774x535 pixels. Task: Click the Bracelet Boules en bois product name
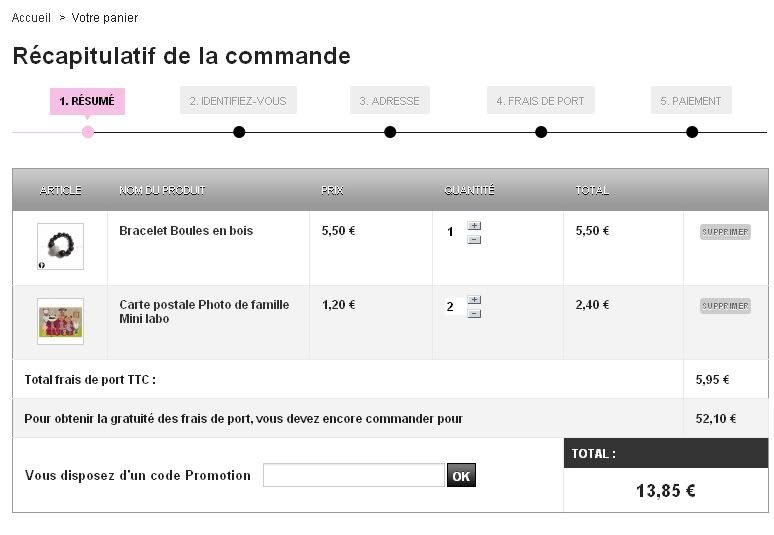click(x=186, y=231)
